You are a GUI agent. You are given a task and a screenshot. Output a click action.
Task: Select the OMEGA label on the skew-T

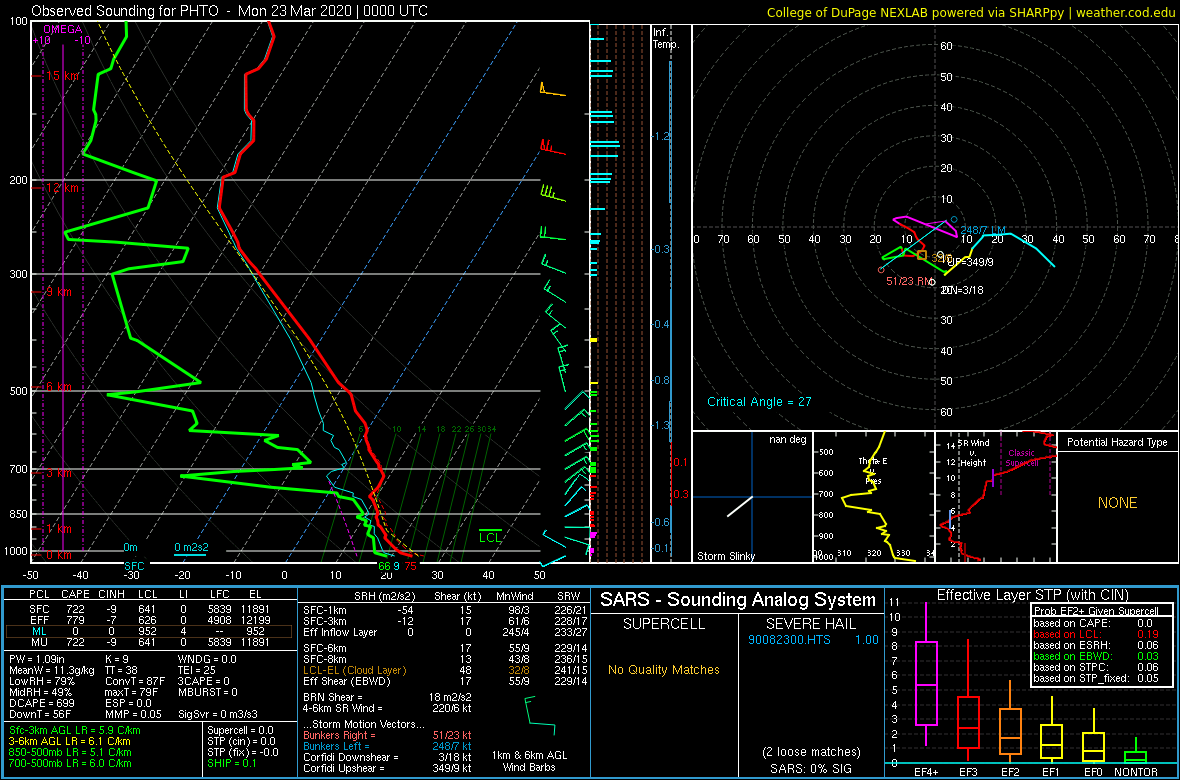click(62, 29)
